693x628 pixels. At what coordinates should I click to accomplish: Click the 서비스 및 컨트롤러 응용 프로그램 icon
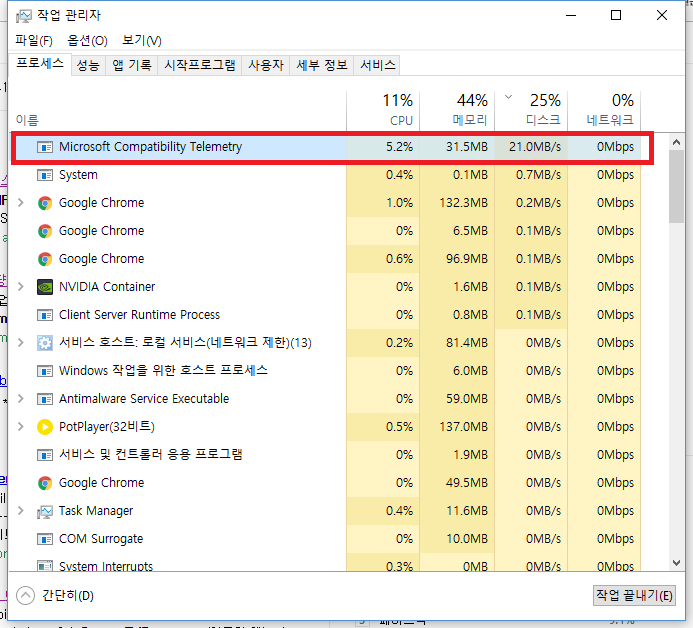pyautogui.click(x=45, y=455)
